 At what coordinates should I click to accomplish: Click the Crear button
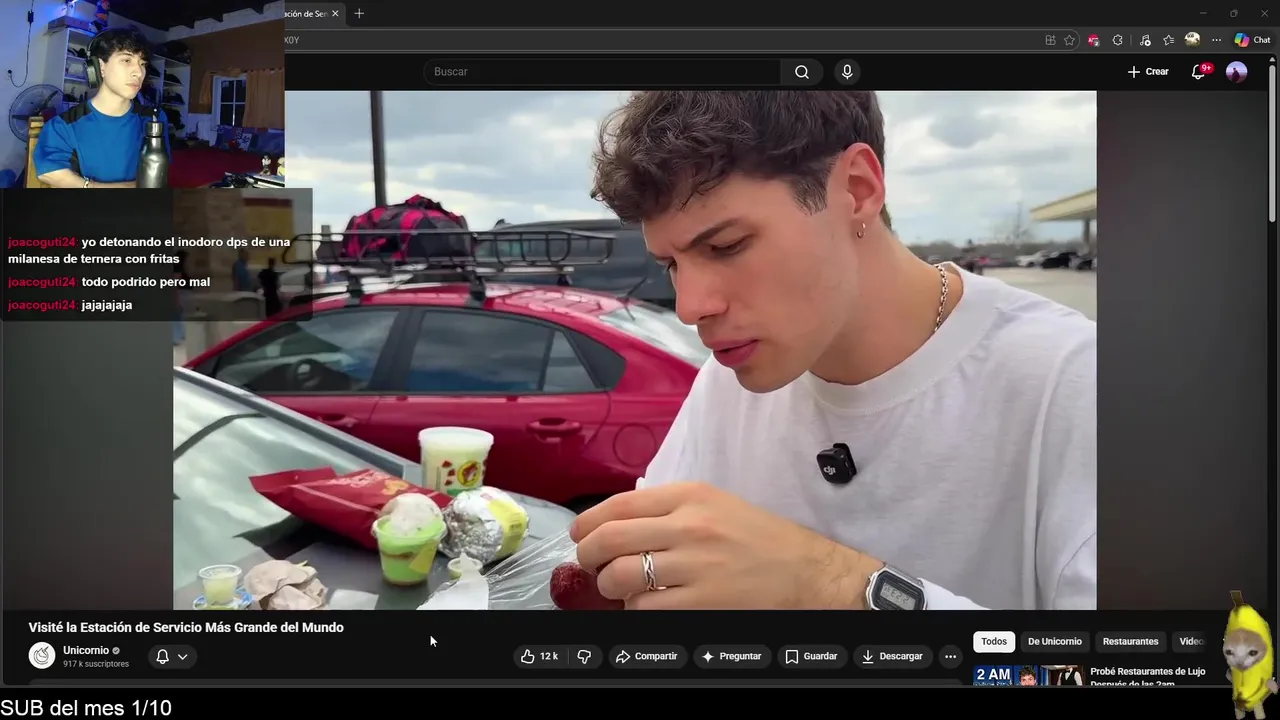[x=1148, y=72]
